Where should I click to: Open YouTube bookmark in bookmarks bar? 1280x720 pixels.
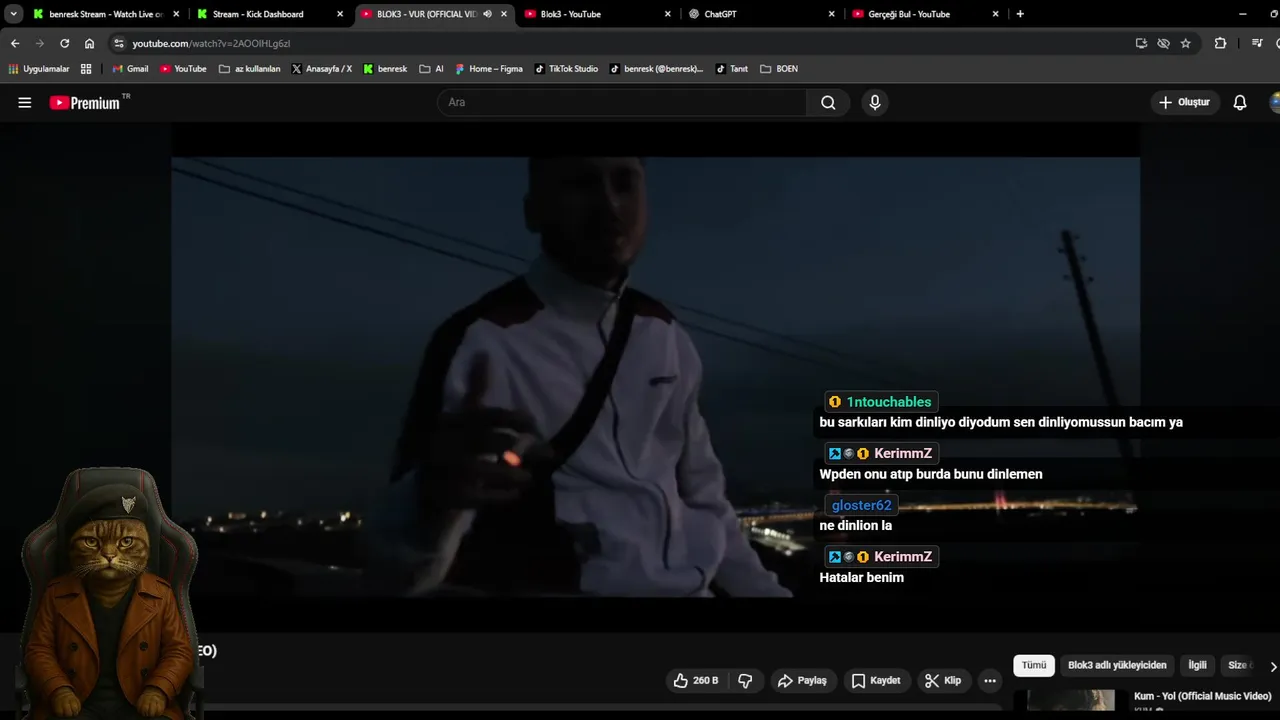[183, 69]
